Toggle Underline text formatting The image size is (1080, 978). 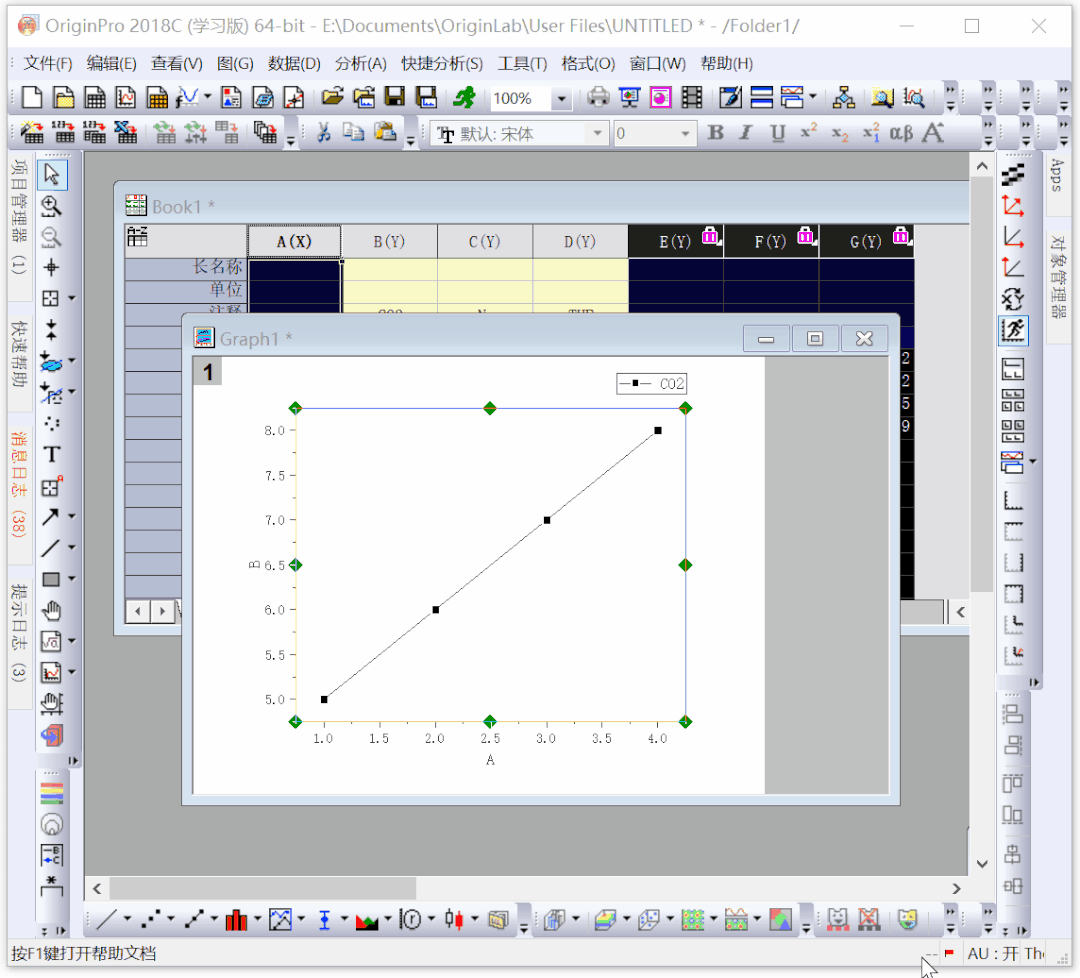[777, 133]
